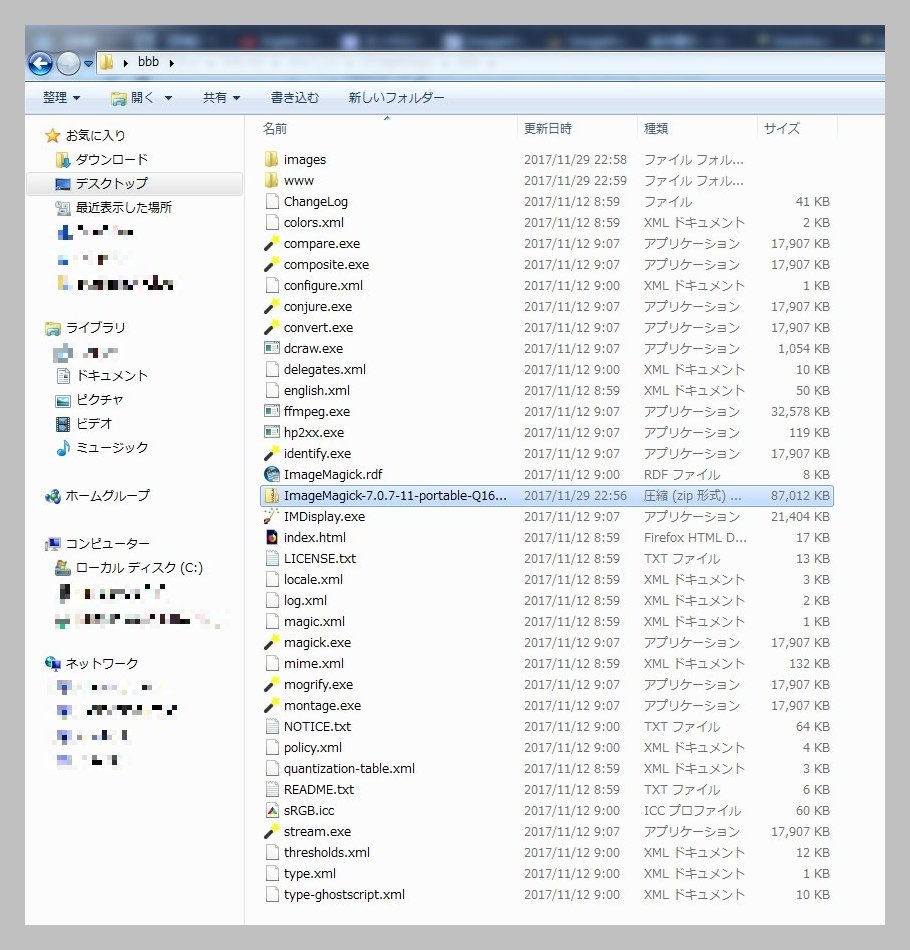
Task: Click the sRGB.icc profile icon
Action: coord(271,811)
